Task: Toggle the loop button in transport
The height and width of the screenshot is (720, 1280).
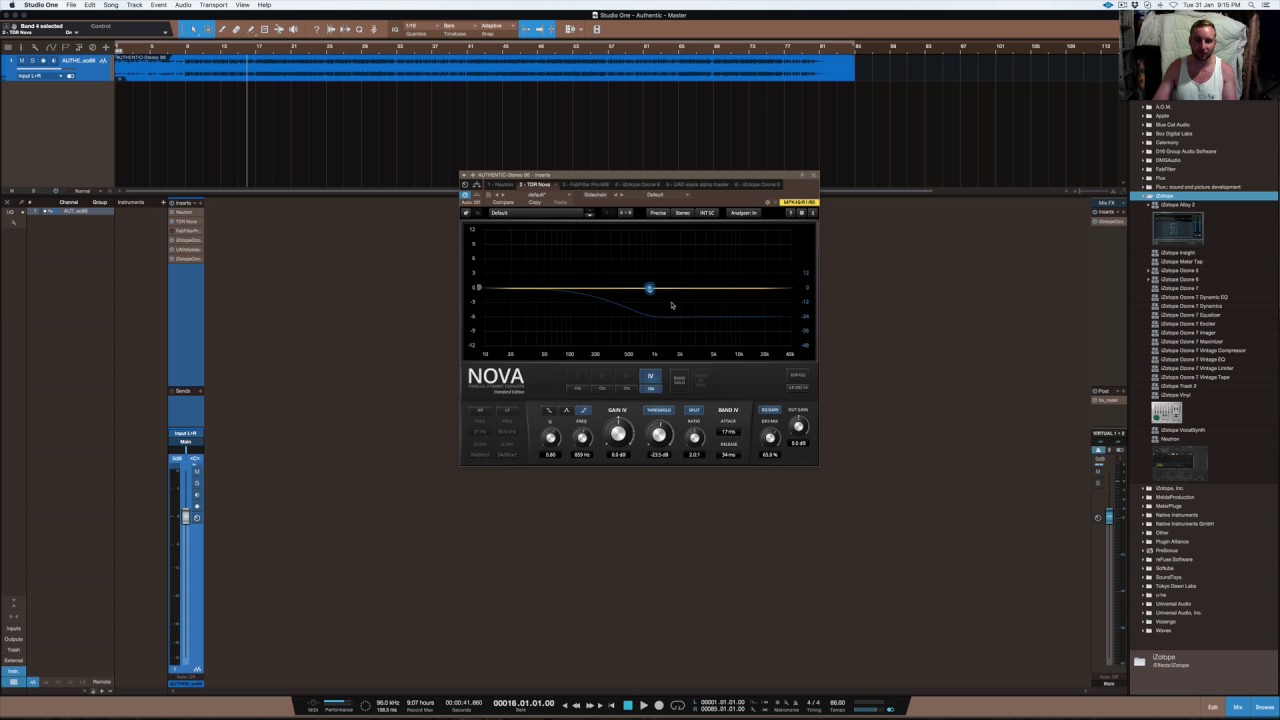Action: [x=677, y=705]
